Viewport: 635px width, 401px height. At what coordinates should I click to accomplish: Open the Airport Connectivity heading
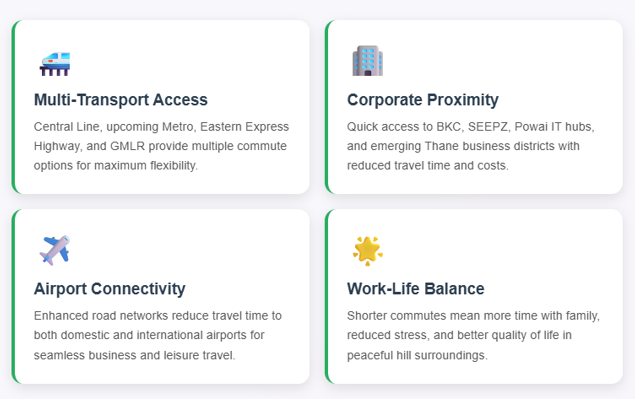tap(110, 289)
